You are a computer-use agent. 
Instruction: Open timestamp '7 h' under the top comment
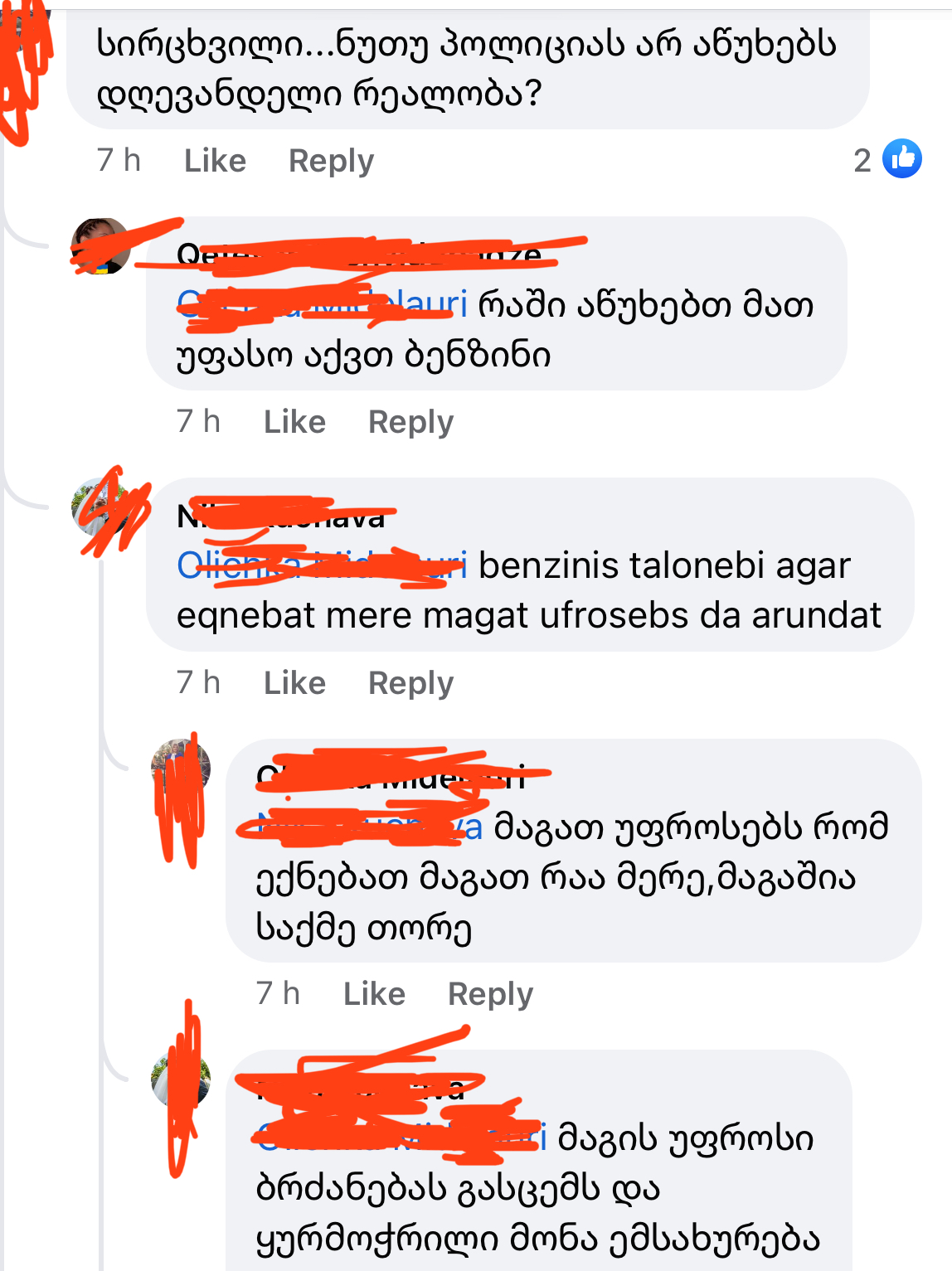coord(119,160)
